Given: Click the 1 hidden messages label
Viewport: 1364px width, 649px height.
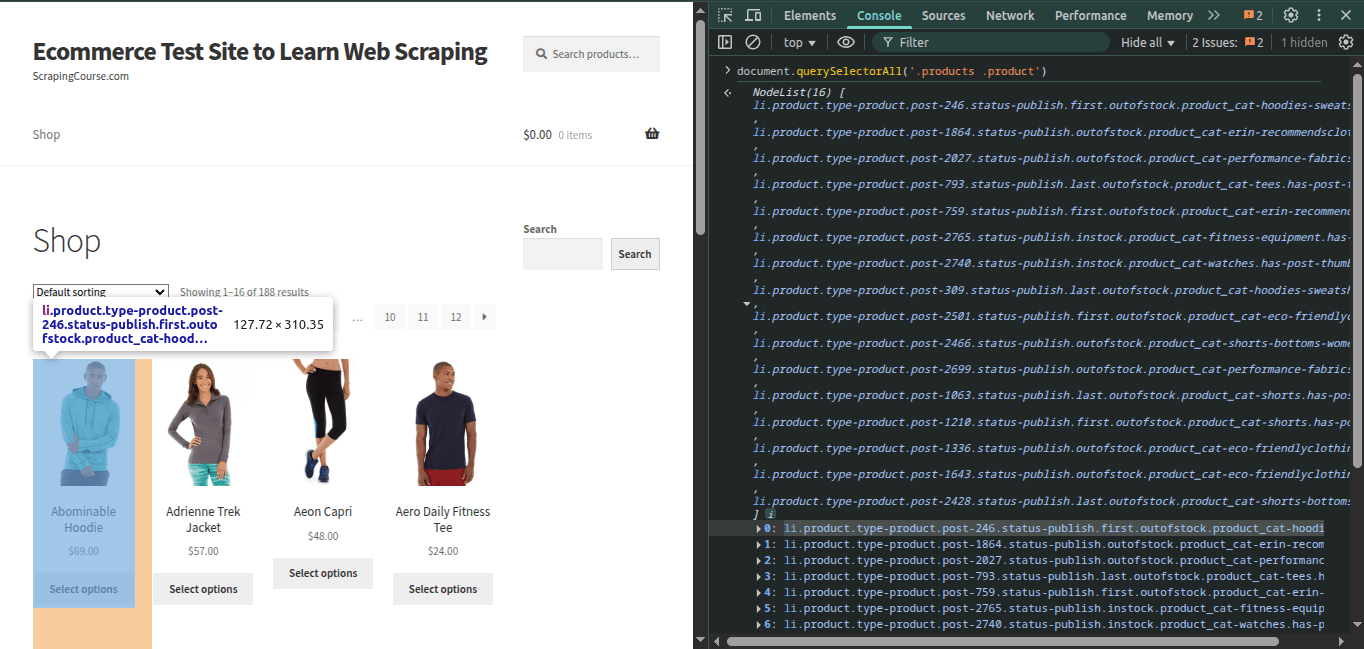Looking at the screenshot, I should tap(1304, 42).
